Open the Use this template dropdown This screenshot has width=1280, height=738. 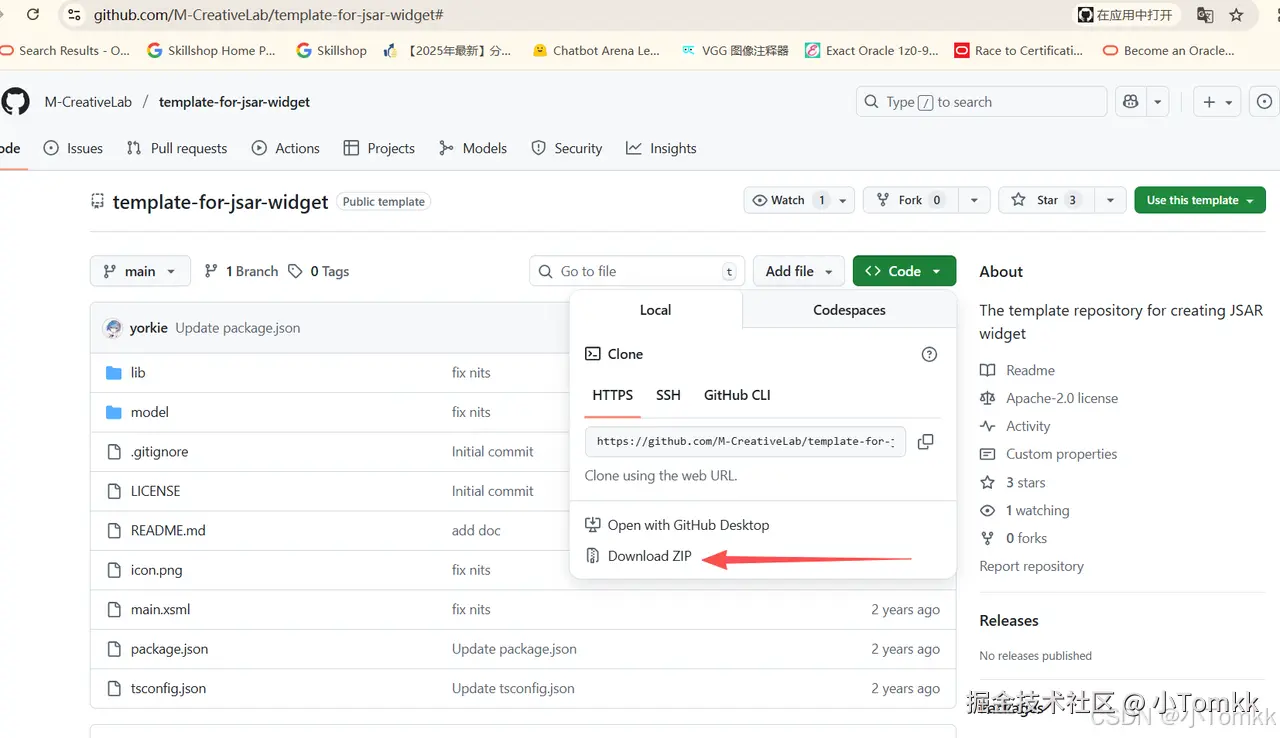click(1200, 200)
